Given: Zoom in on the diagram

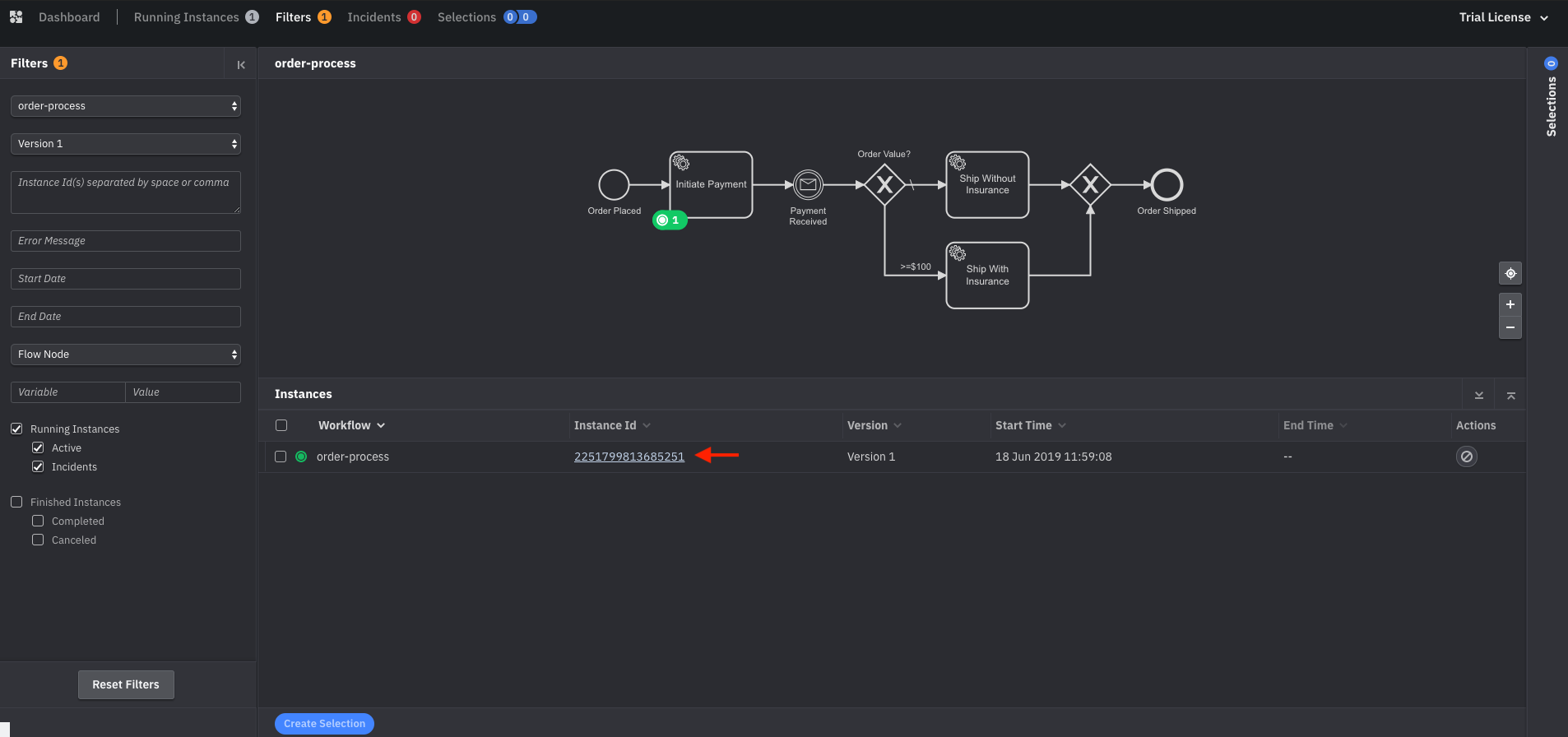Looking at the screenshot, I should pyautogui.click(x=1510, y=304).
